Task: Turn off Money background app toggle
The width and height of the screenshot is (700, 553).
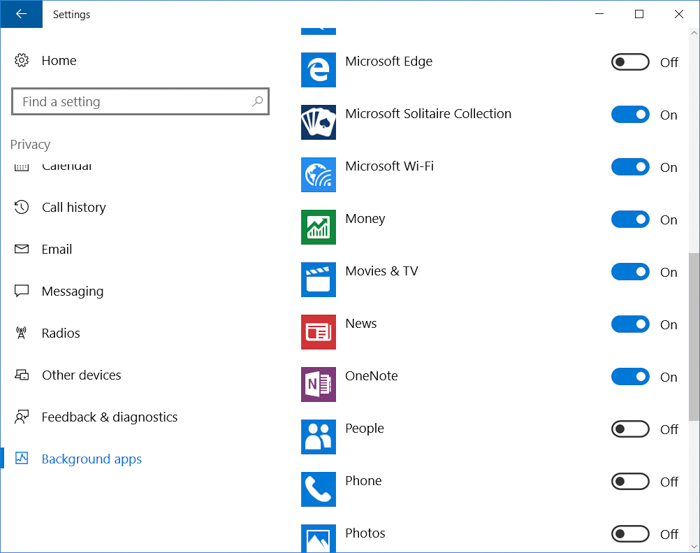Action: click(x=630, y=220)
